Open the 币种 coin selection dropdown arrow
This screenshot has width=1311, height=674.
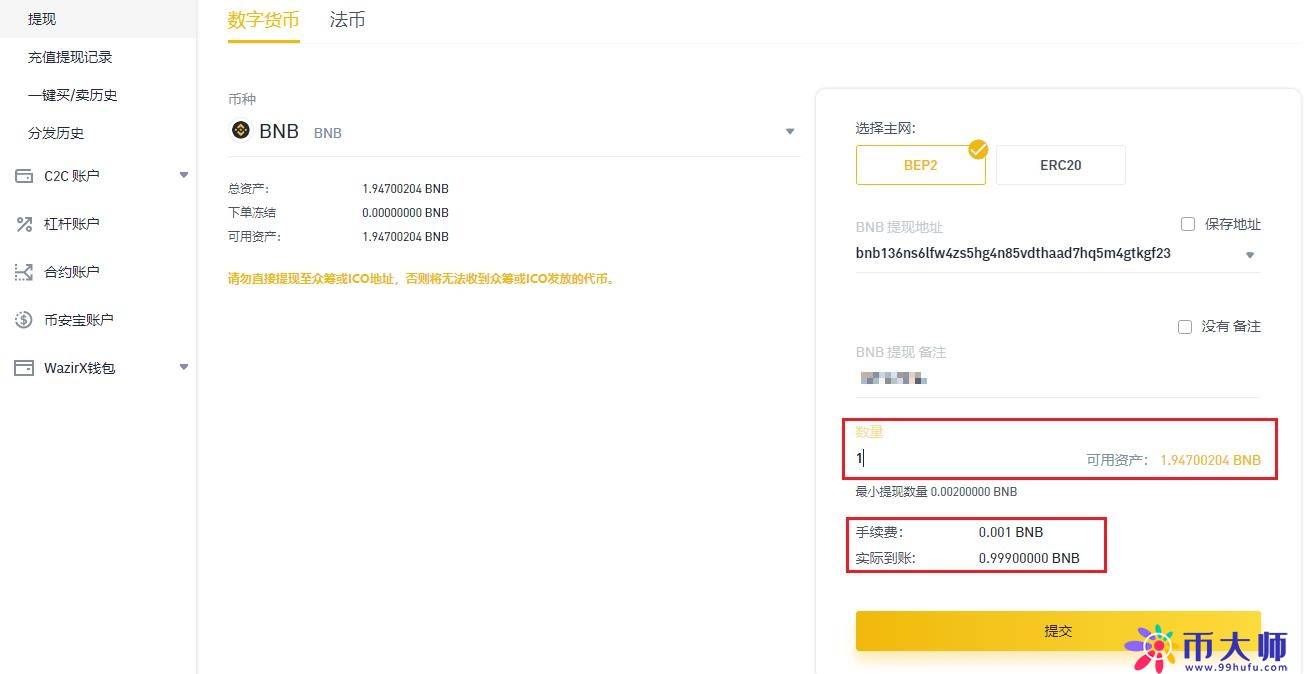(x=790, y=132)
